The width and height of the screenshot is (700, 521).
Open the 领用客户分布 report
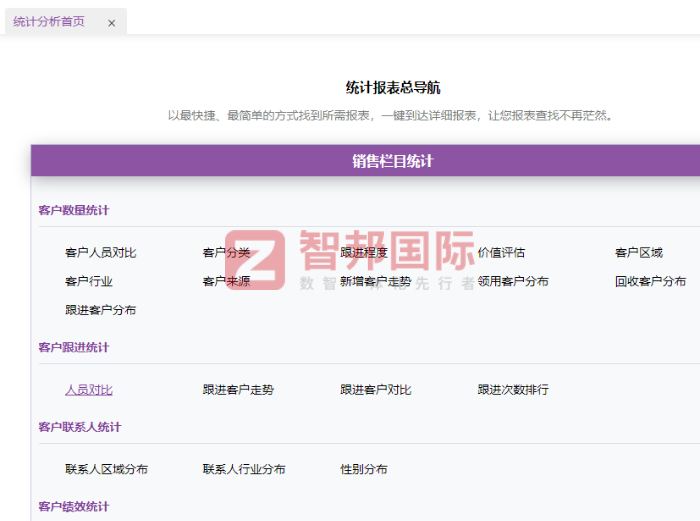click(513, 282)
